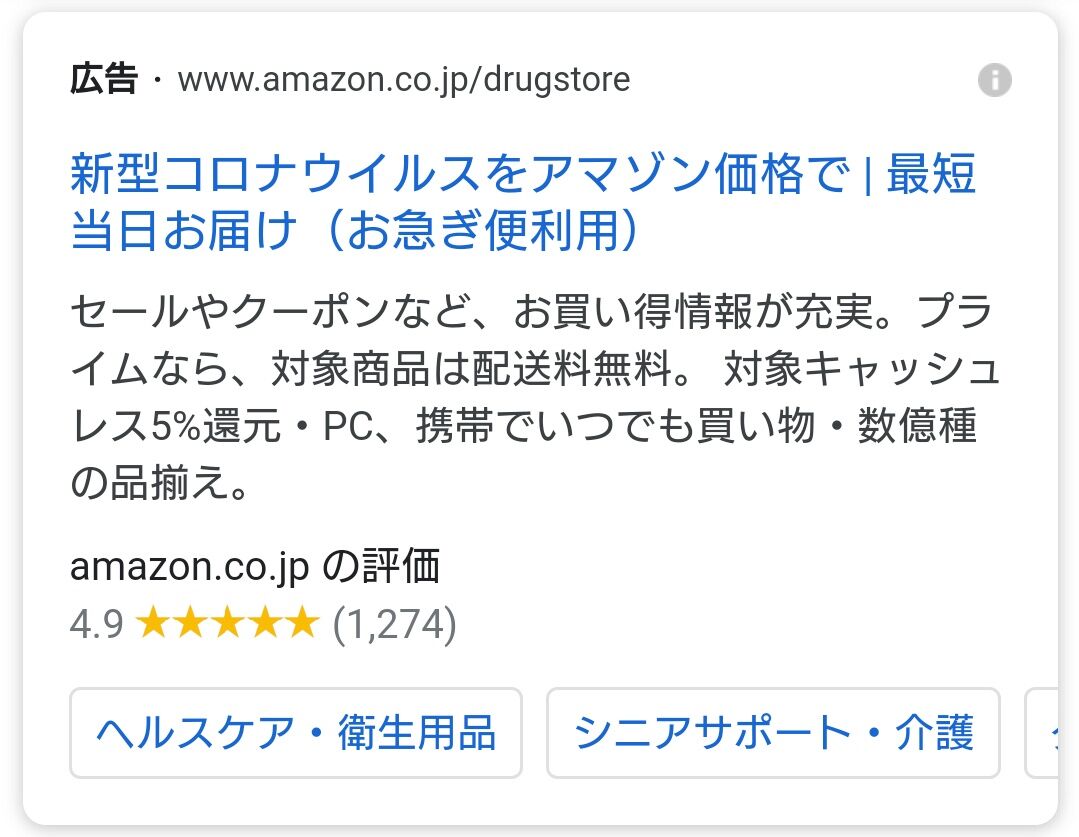
Task: Select the ヘルスケア・衛生用品 sitelink button
Action: (x=296, y=733)
